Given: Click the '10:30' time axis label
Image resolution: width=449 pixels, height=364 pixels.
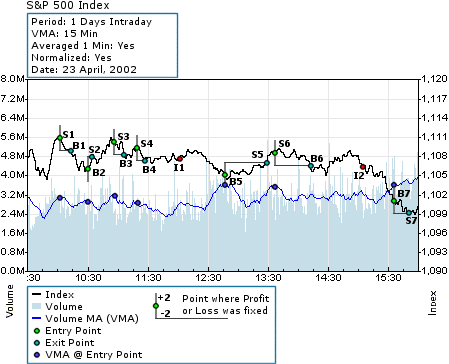Looking at the screenshot, I should (88, 278).
